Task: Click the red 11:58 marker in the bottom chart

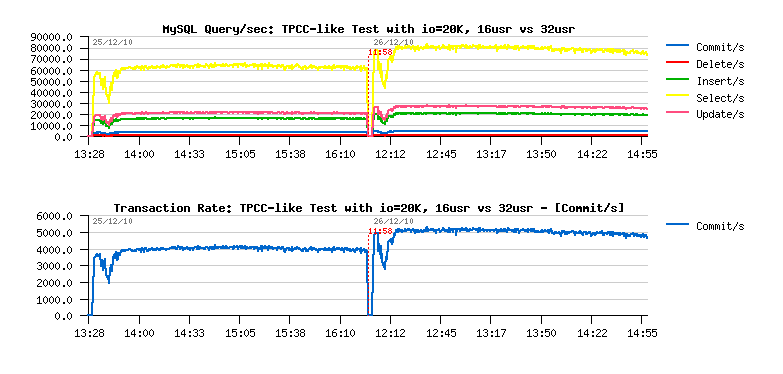Action: pyautogui.click(x=381, y=231)
